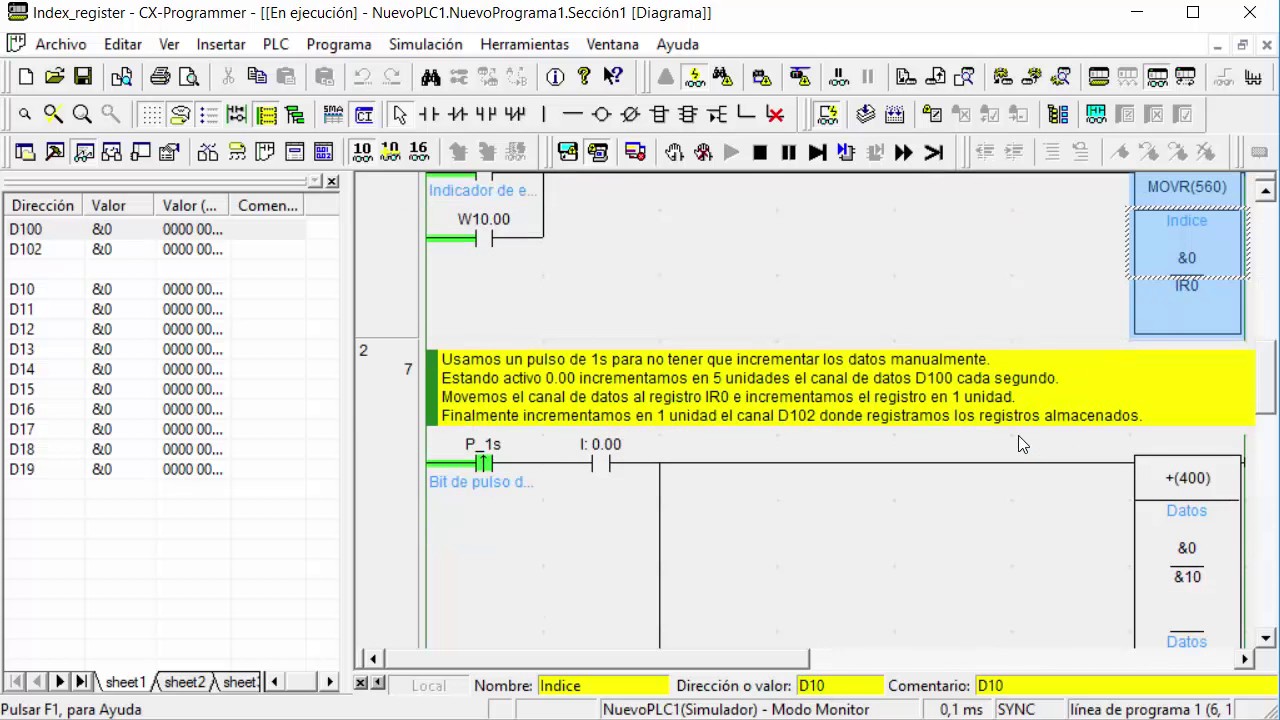Click the Copy toolbar icon
The image size is (1280, 720).
tap(257, 77)
